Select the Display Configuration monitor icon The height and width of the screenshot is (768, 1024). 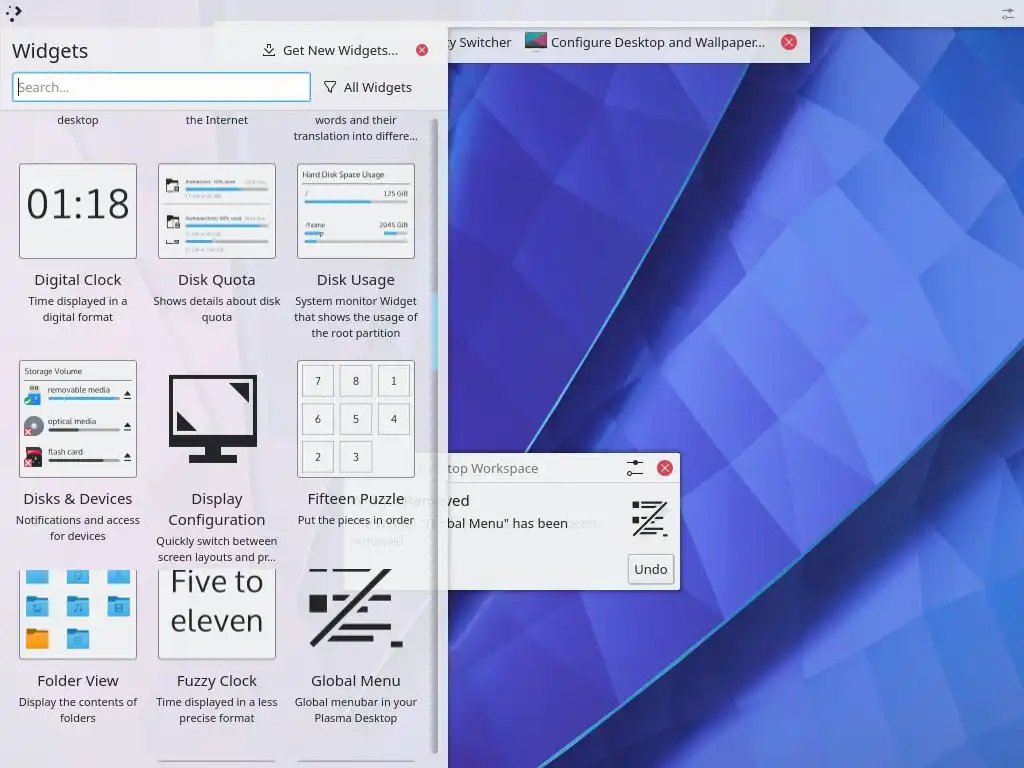pos(213,419)
